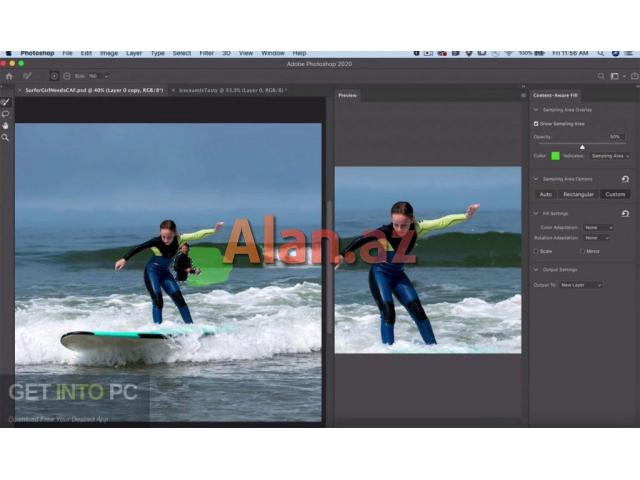Viewport: 640px width, 480px height.
Task: Open the Color Adaptation dropdown
Action: (598, 227)
